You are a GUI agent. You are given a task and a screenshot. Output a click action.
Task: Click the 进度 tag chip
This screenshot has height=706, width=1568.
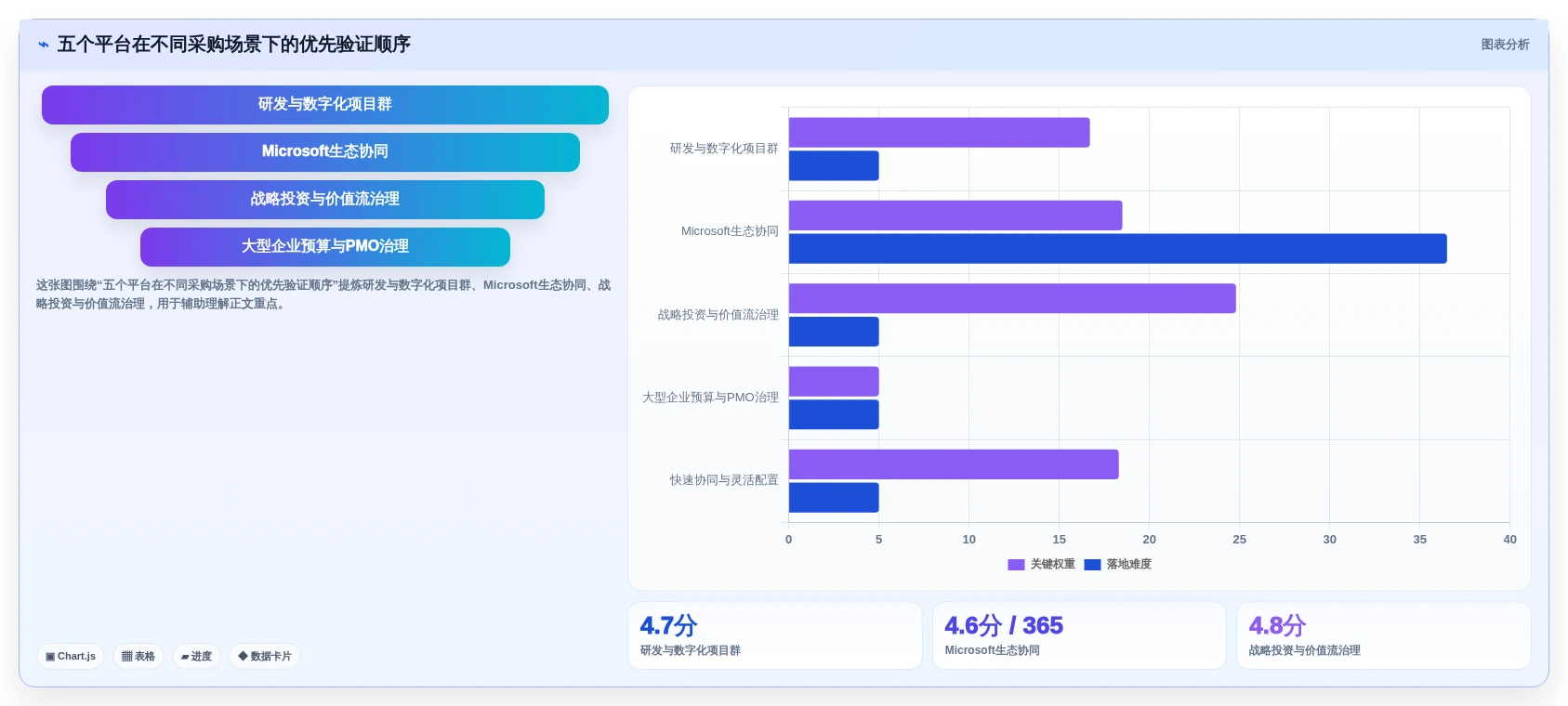196,656
